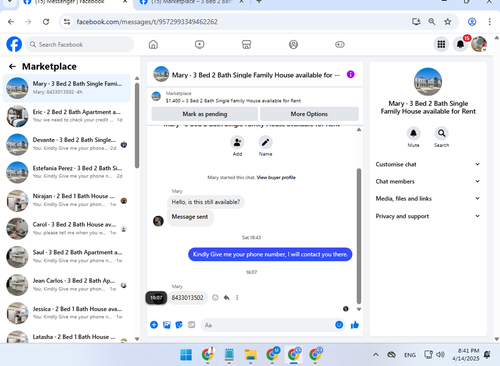Open Carol 3 Bed 2 Bath conversation
The width and height of the screenshot is (500, 366).
tap(67, 229)
